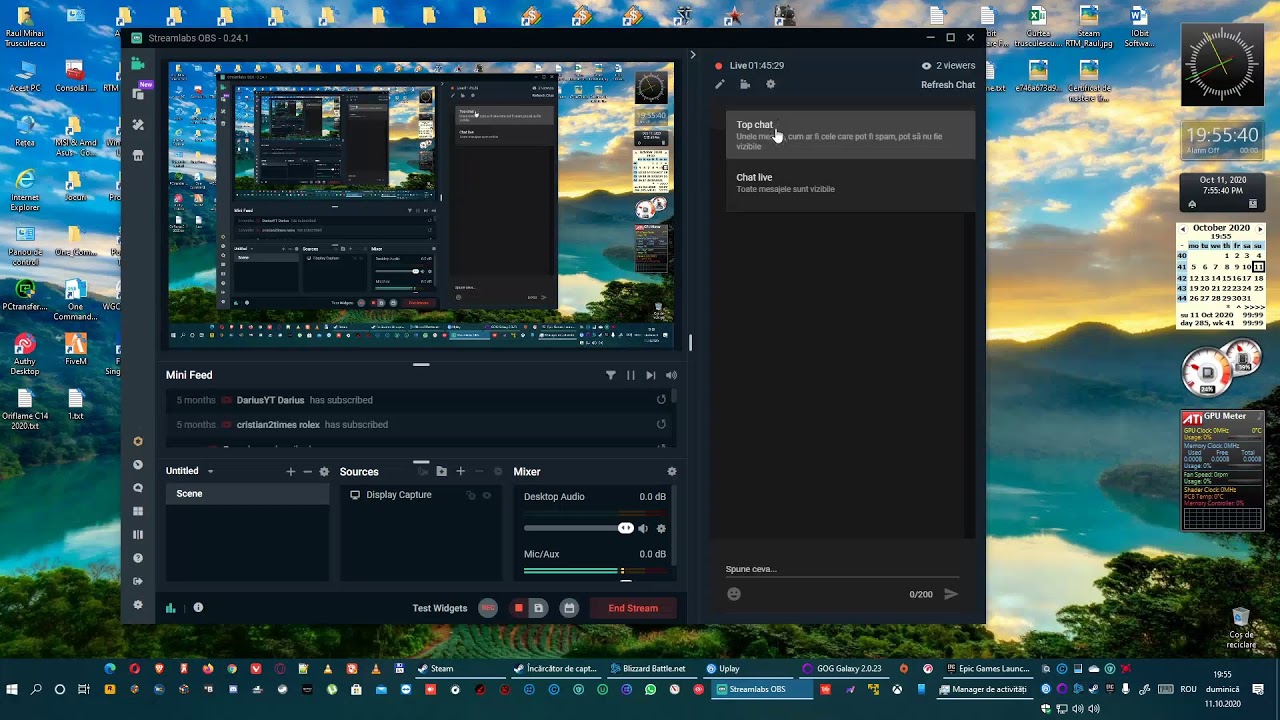Select the Display Capture source row
The width and height of the screenshot is (1280, 720).
click(421, 495)
